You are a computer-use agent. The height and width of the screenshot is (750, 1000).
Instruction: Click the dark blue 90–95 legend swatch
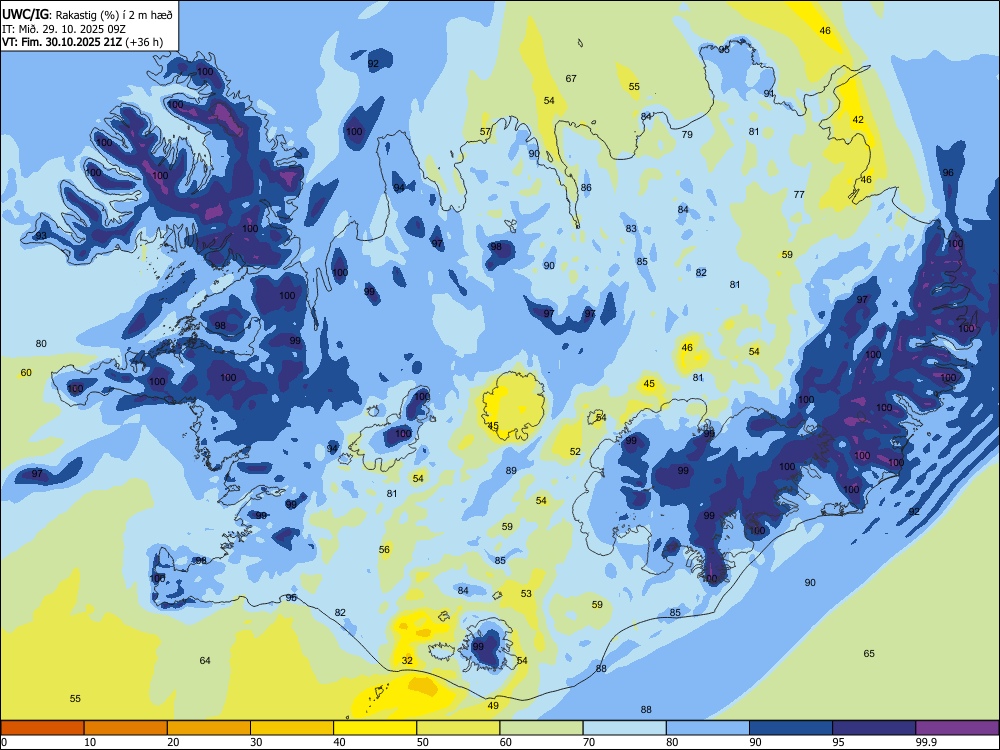[791, 728]
